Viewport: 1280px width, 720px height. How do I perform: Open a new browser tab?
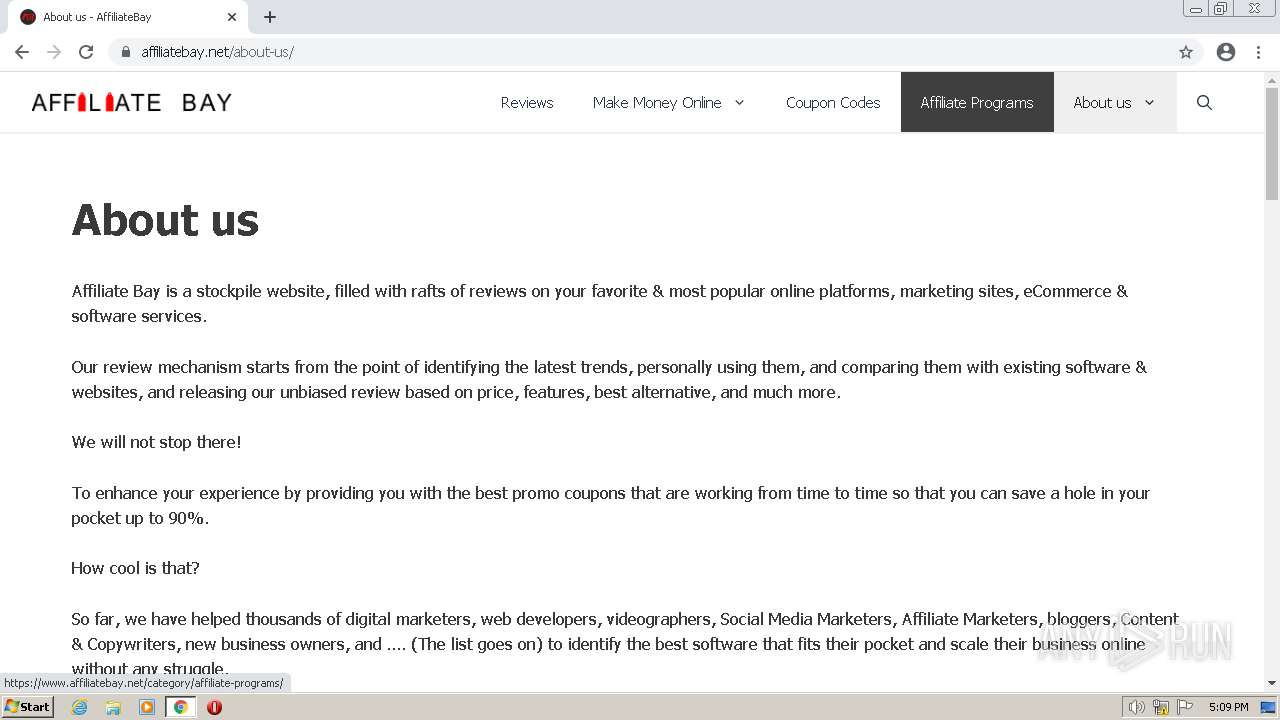[x=270, y=17]
